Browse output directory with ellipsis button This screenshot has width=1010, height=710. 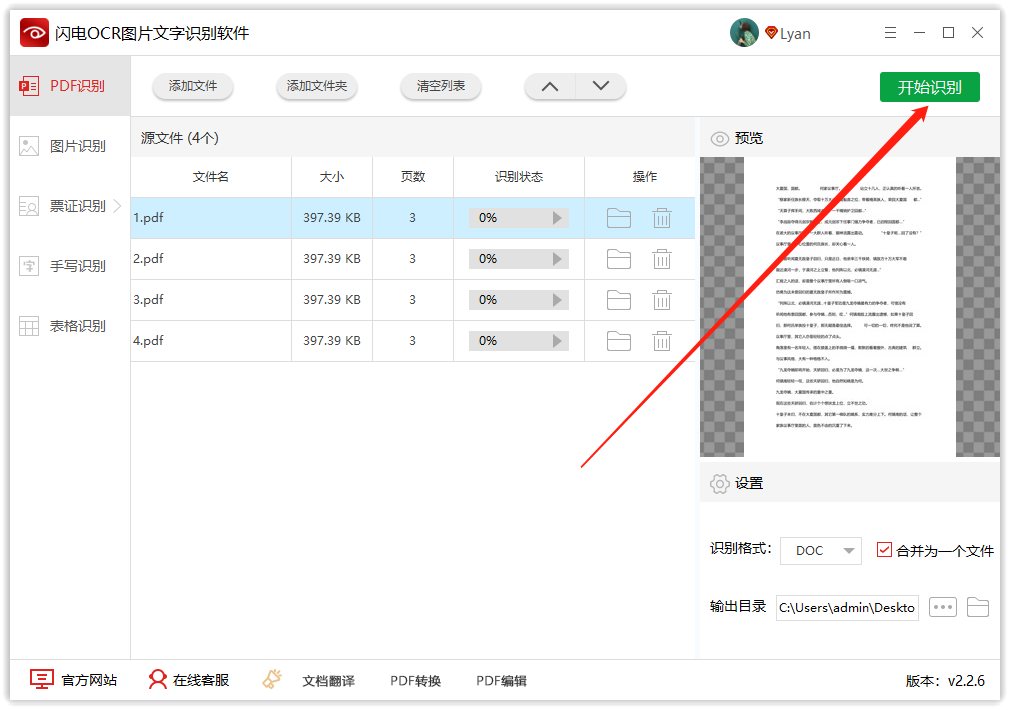click(942, 607)
